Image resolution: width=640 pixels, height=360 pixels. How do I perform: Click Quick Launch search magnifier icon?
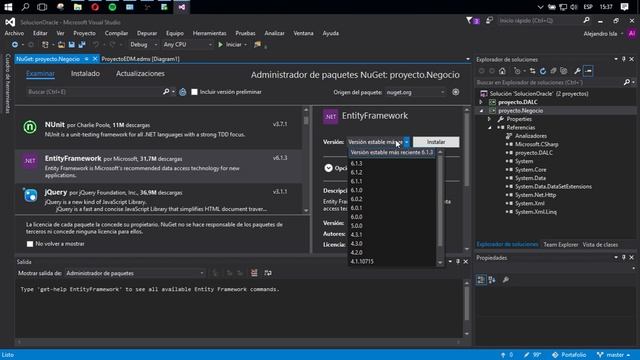pos(586,20)
